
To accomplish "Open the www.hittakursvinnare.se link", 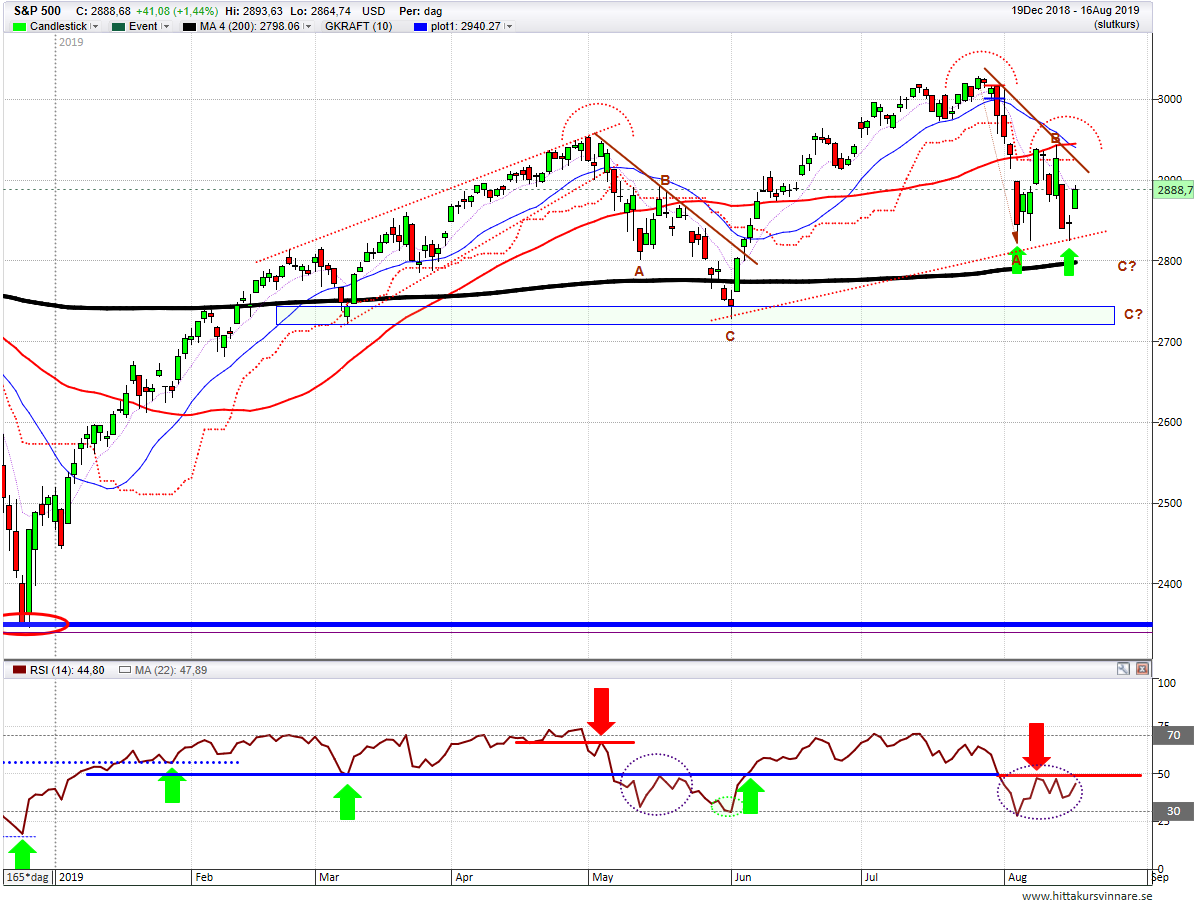I will point(1087,896).
